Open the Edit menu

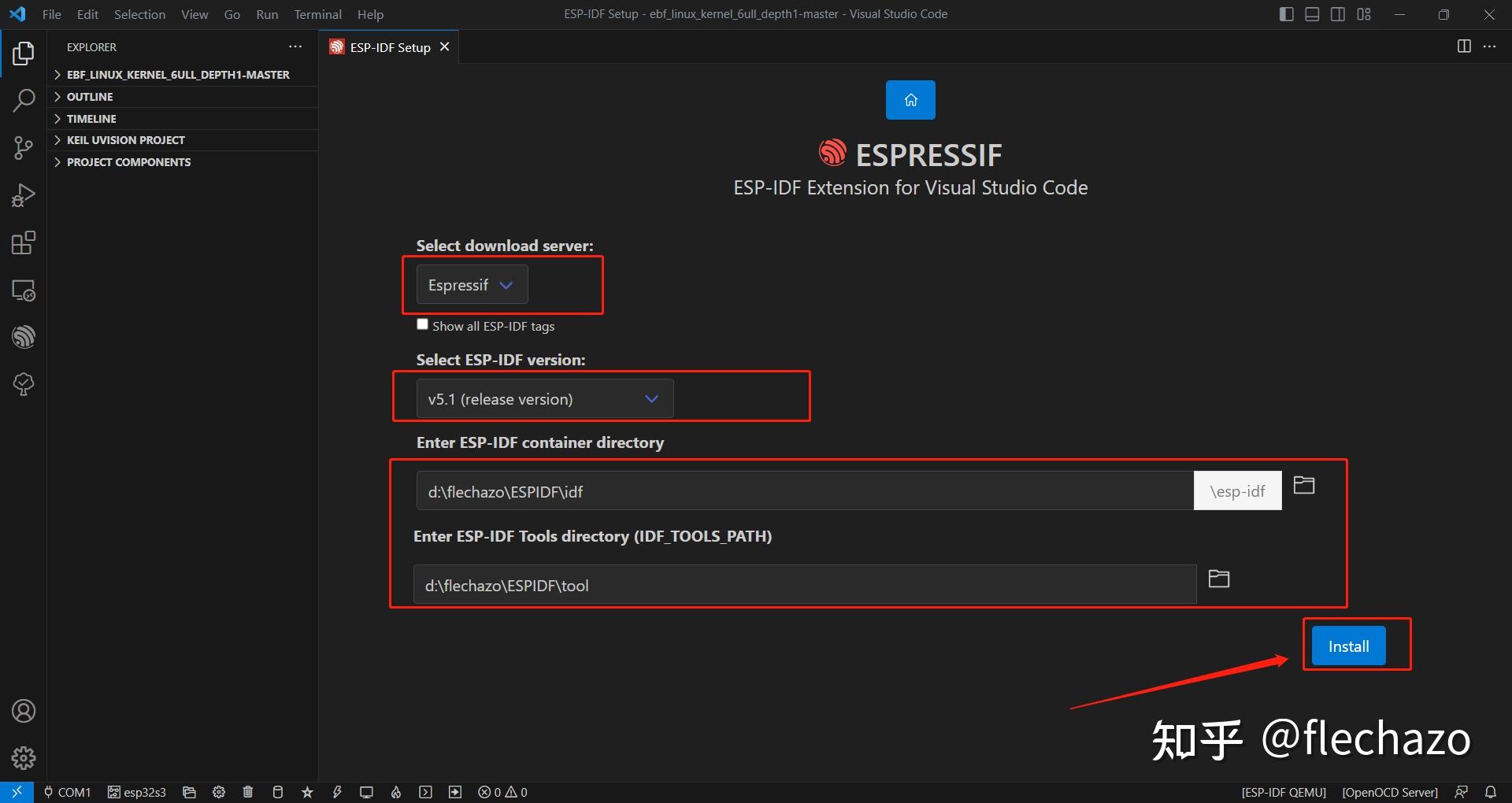[x=87, y=14]
